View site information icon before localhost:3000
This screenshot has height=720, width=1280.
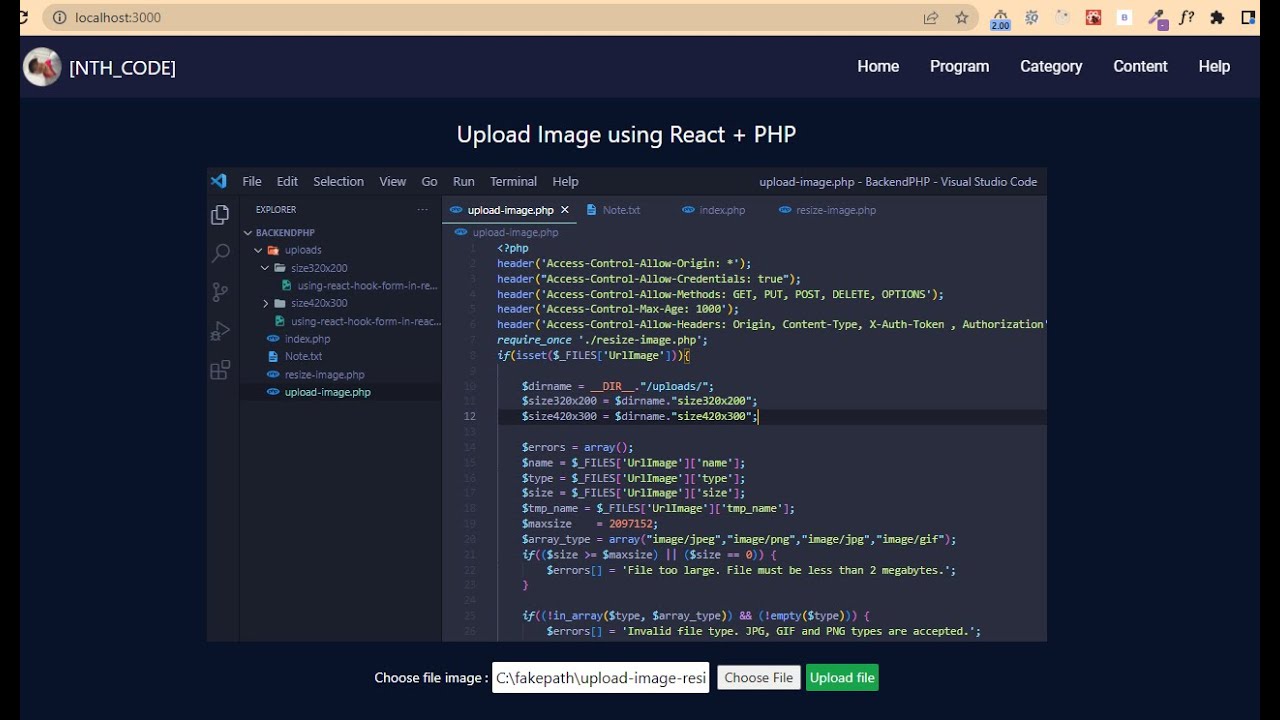pyautogui.click(x=59, y=17)
